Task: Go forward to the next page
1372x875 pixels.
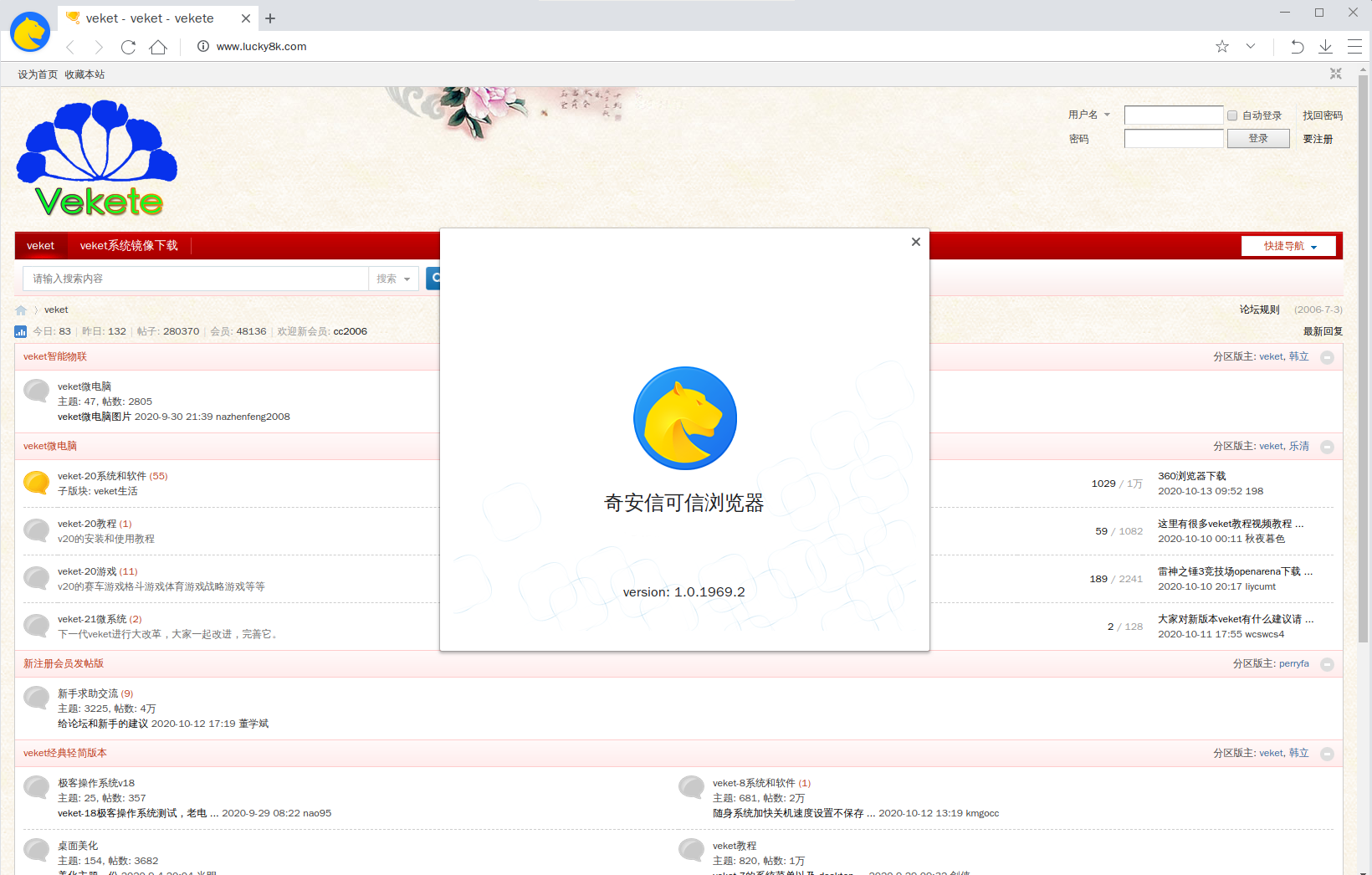Action: (99, 47)
